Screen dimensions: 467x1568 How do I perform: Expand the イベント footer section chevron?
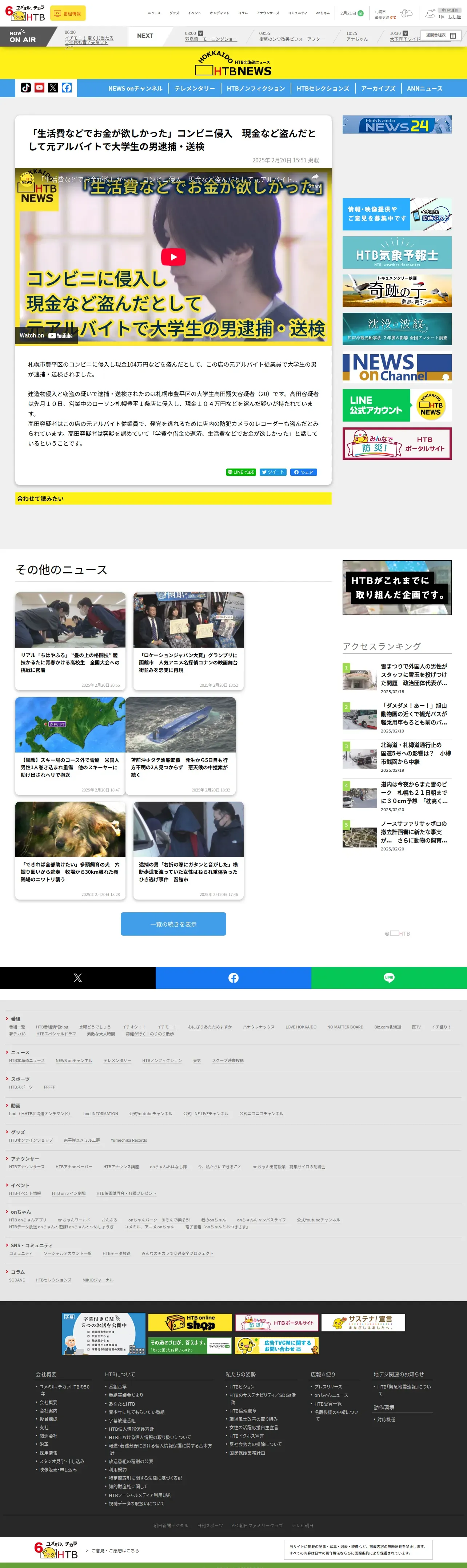tap(7, 1185)
